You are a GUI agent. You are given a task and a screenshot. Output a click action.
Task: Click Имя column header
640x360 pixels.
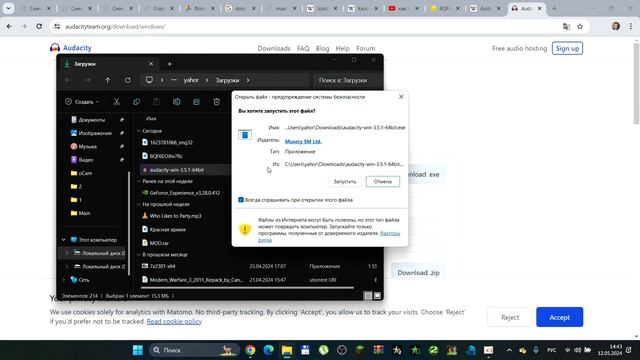(151, 119)
